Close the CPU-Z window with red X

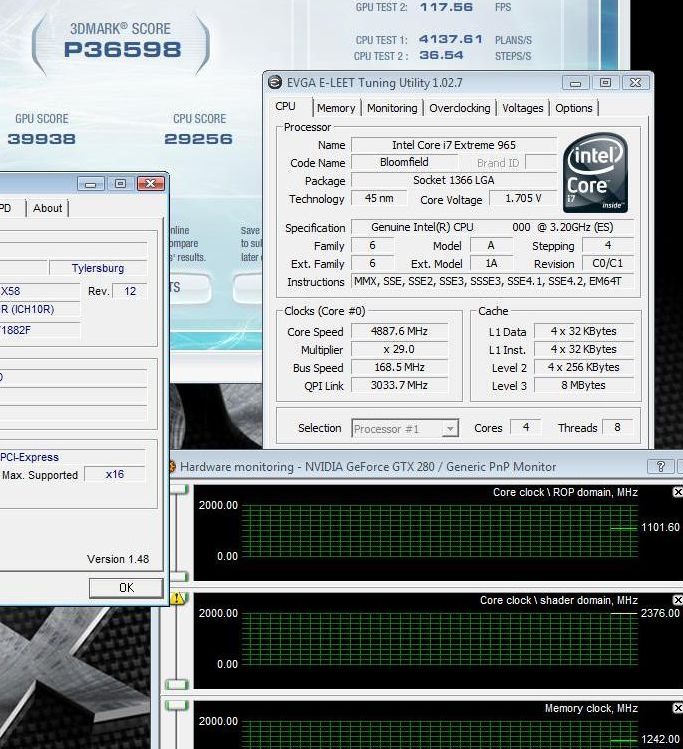click(x=150, y=183)
